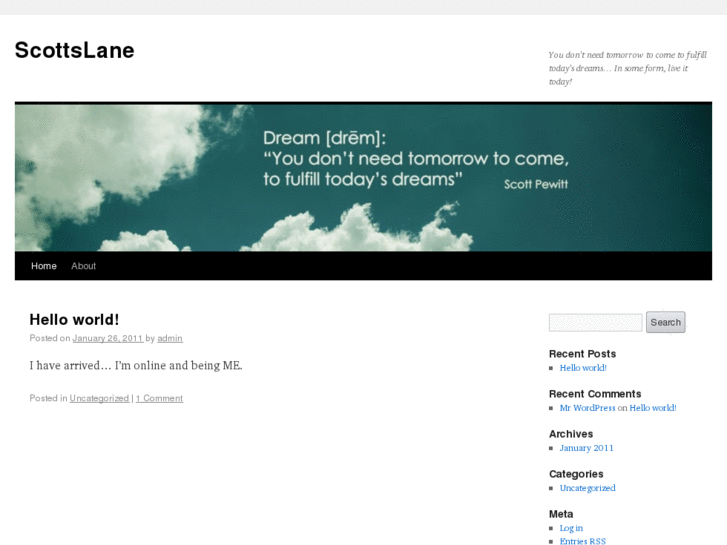Click the cloud header banner image
This screenshot has height=545, width=727.
click(364, 177)
